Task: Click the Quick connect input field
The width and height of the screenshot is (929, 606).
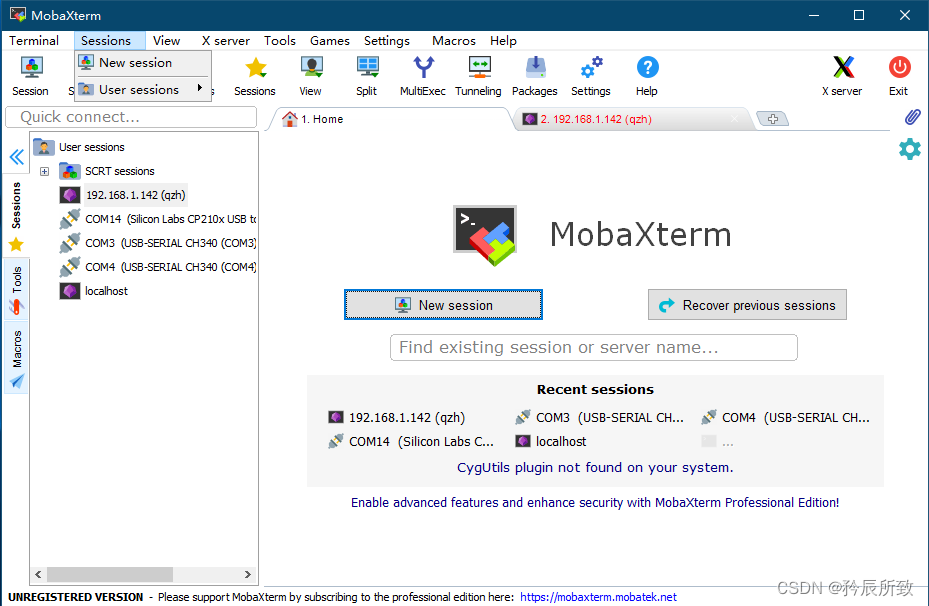Action: click(x=131, y=117)
